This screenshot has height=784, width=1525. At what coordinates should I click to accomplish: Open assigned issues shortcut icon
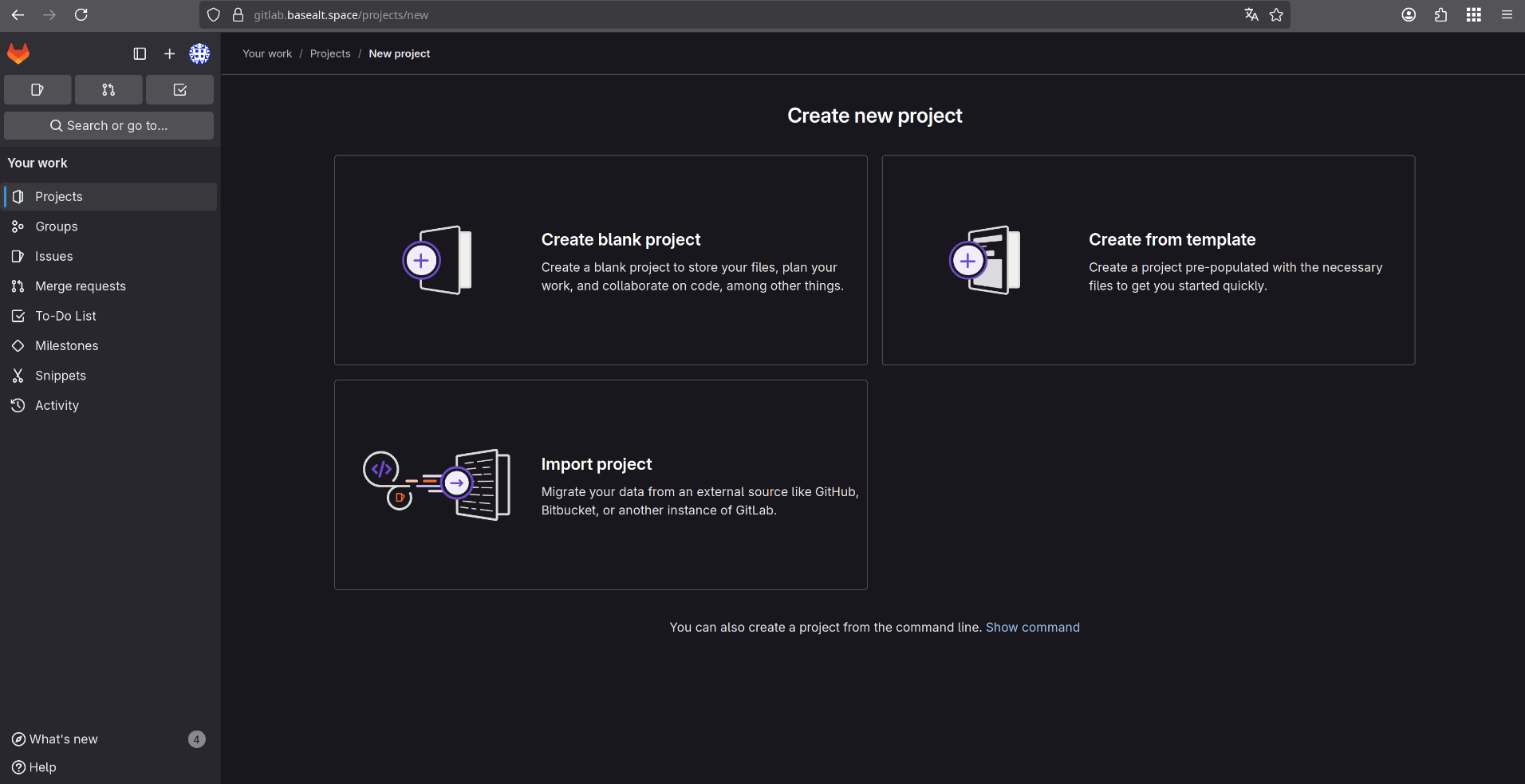pos(37,90)
